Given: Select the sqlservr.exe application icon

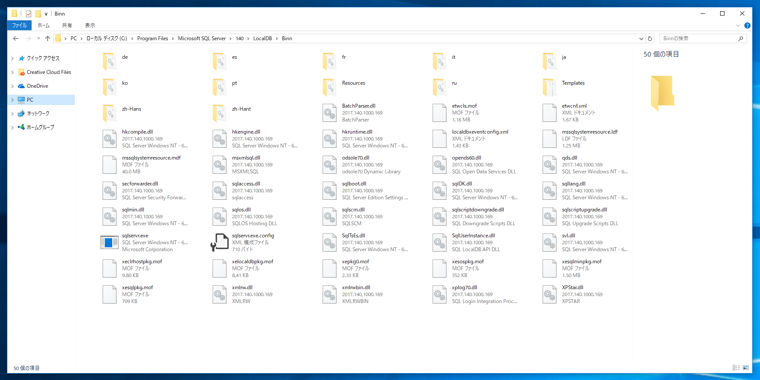Looking at the screenshot, I should point(110,242).
